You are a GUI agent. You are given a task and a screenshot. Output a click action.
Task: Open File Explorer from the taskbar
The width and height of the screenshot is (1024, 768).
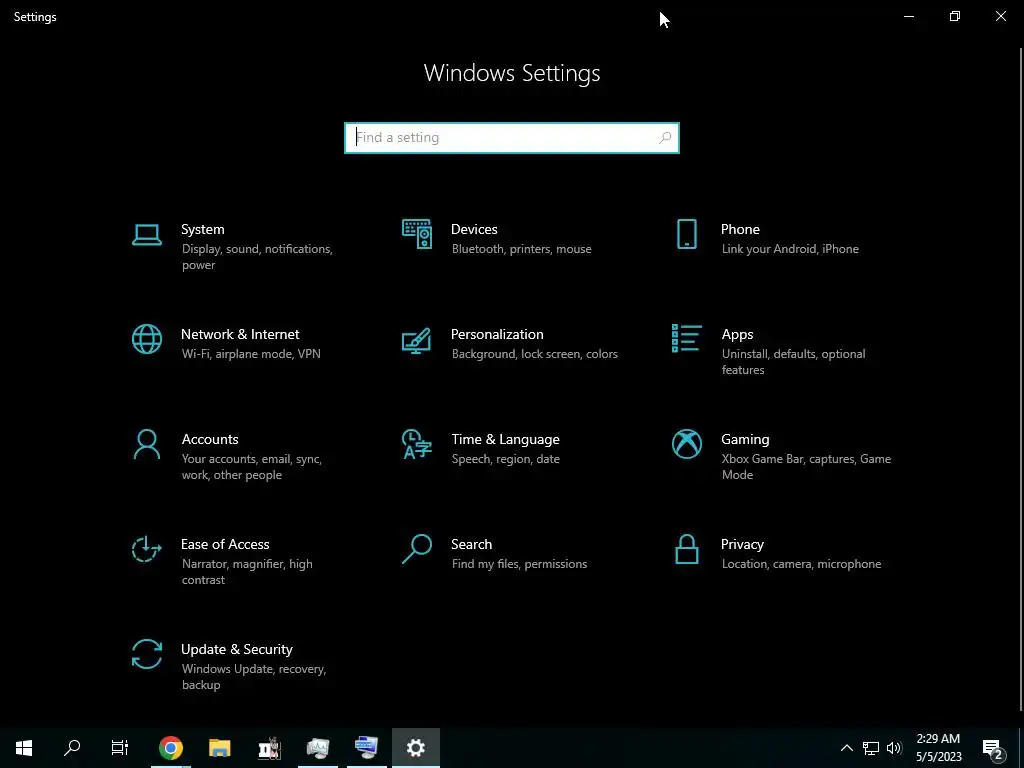219,748
